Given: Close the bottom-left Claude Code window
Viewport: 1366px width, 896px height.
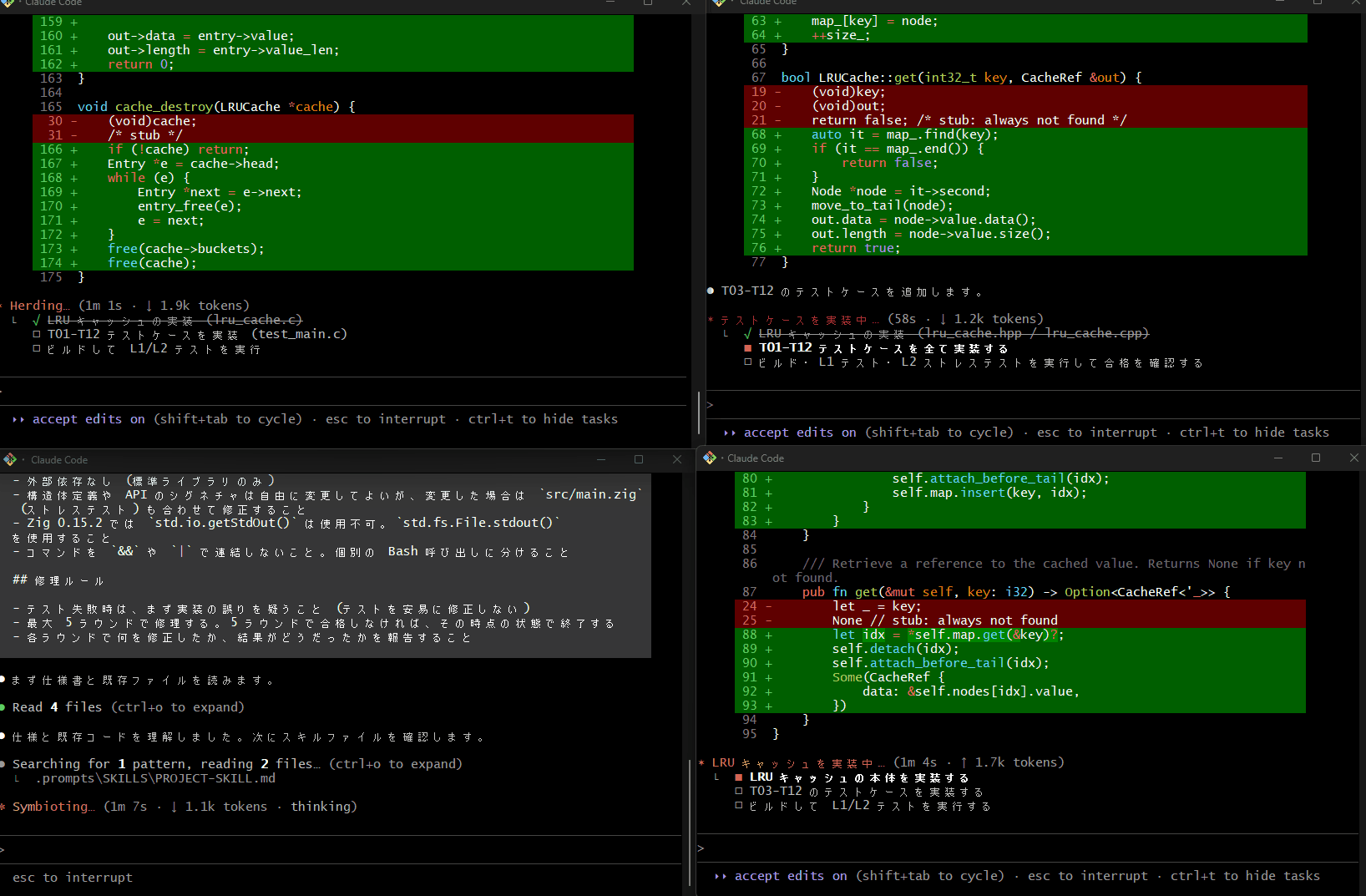Looking at the screenshot, I should pyautogui.click(x=677, y=459).
